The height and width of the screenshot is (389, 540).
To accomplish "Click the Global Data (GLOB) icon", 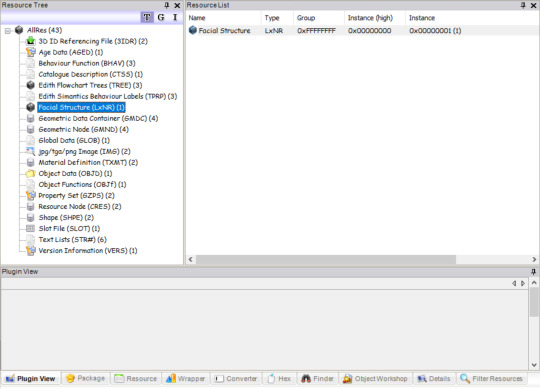I will 31,140.
